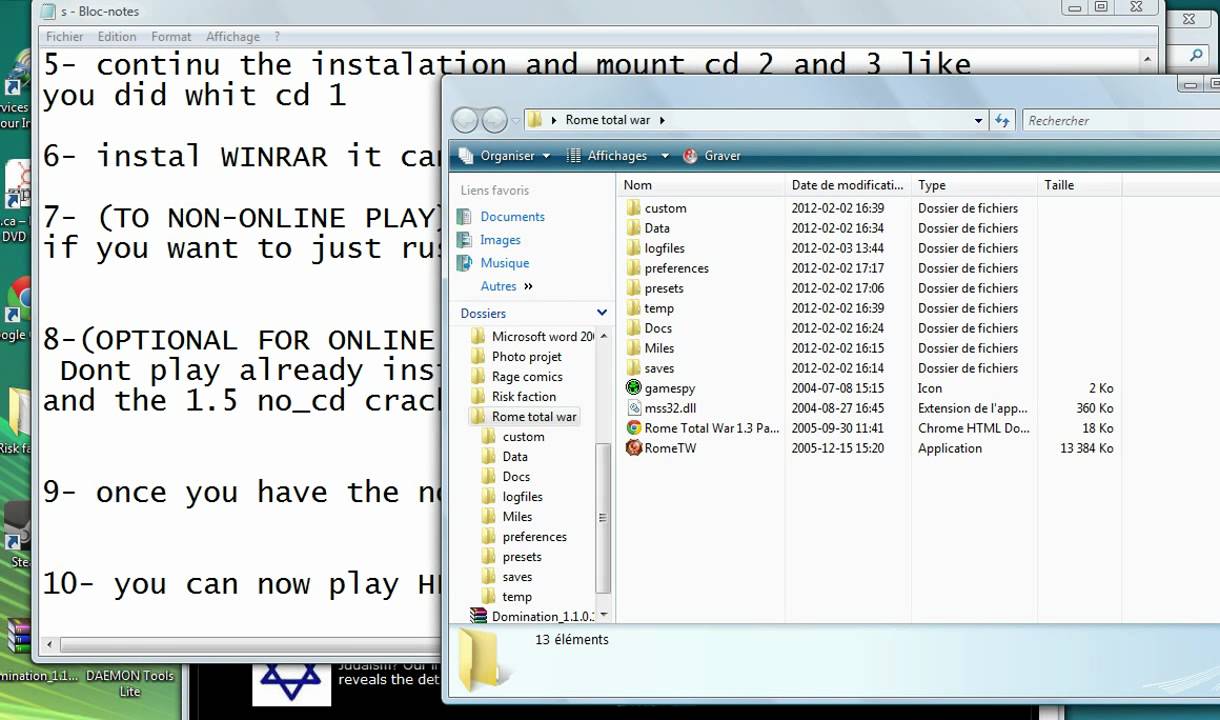Image resolution: width=1220 pixels, height=720 pixels.
Task: Click folder tree scroll up arrow
Action: (x=602, y=336)
